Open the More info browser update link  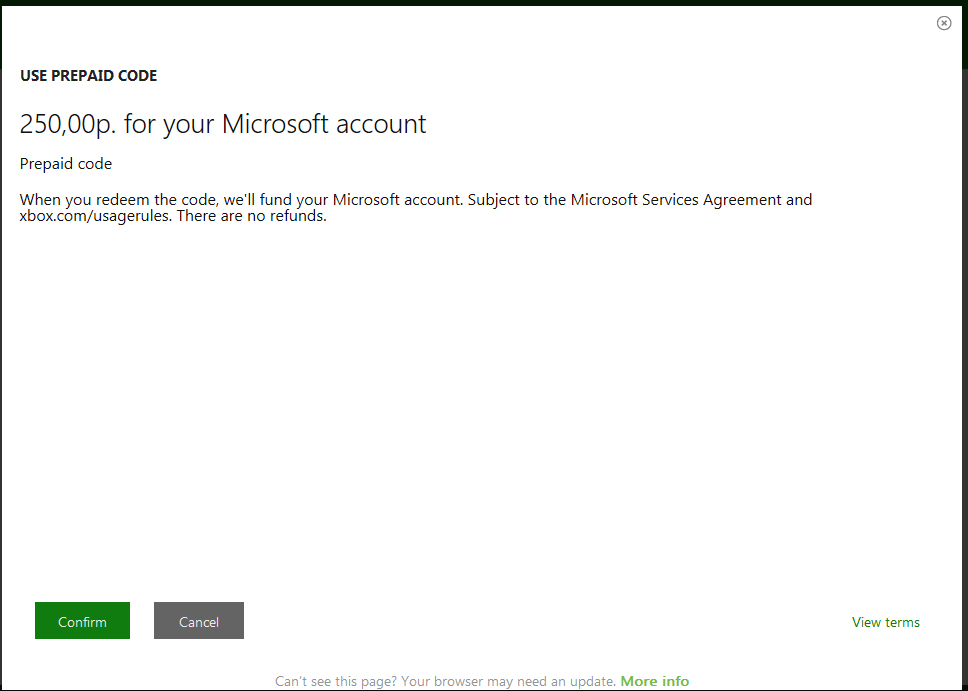[654, 681]
